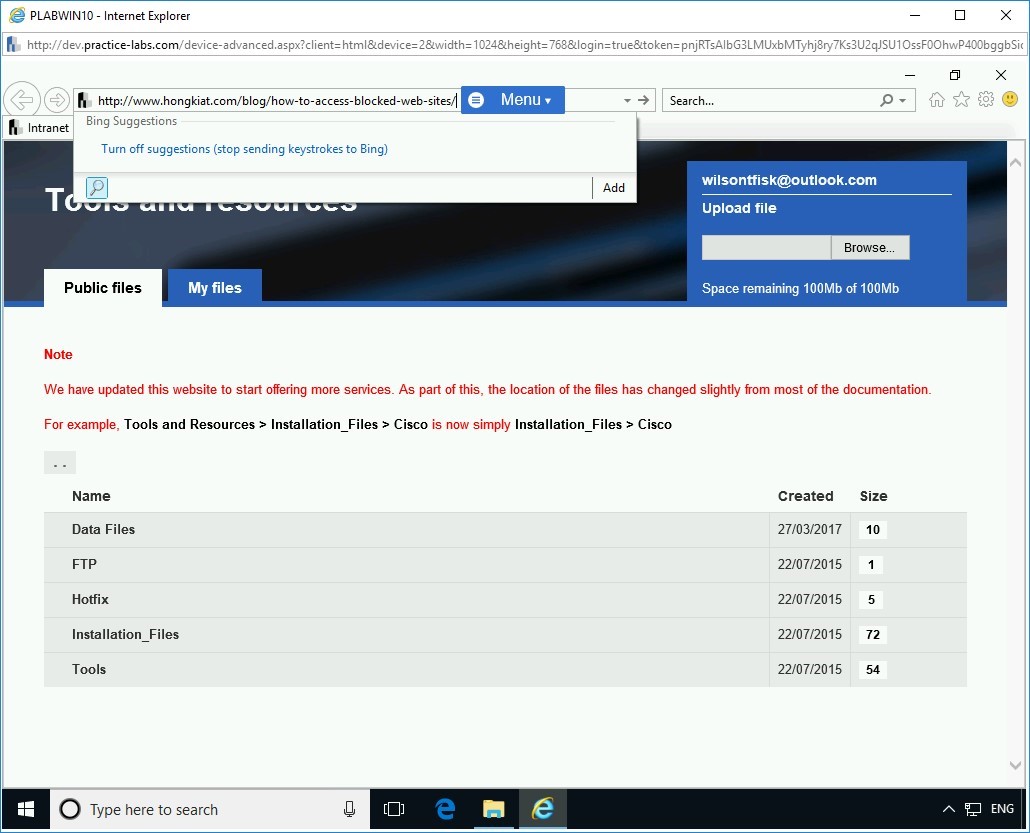This screenshot has width=1030, height=833.
Task: Open browser settings via the gear icon
Action: [x=986, y=100]
